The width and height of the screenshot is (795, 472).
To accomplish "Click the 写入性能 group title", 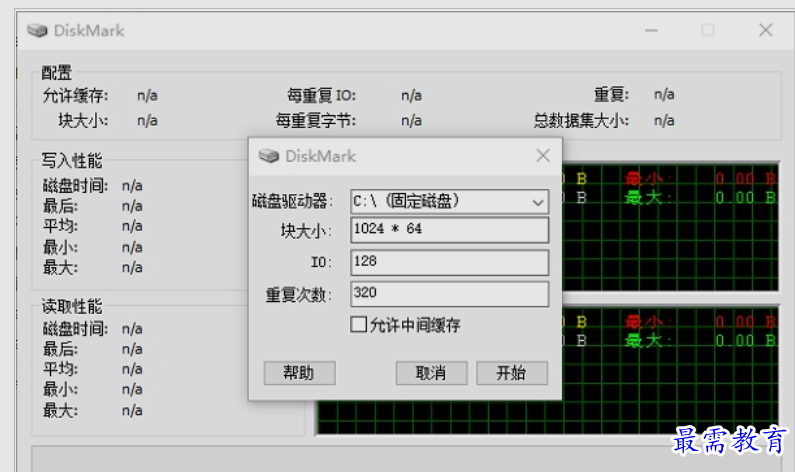I will click(x=72, y=161).
